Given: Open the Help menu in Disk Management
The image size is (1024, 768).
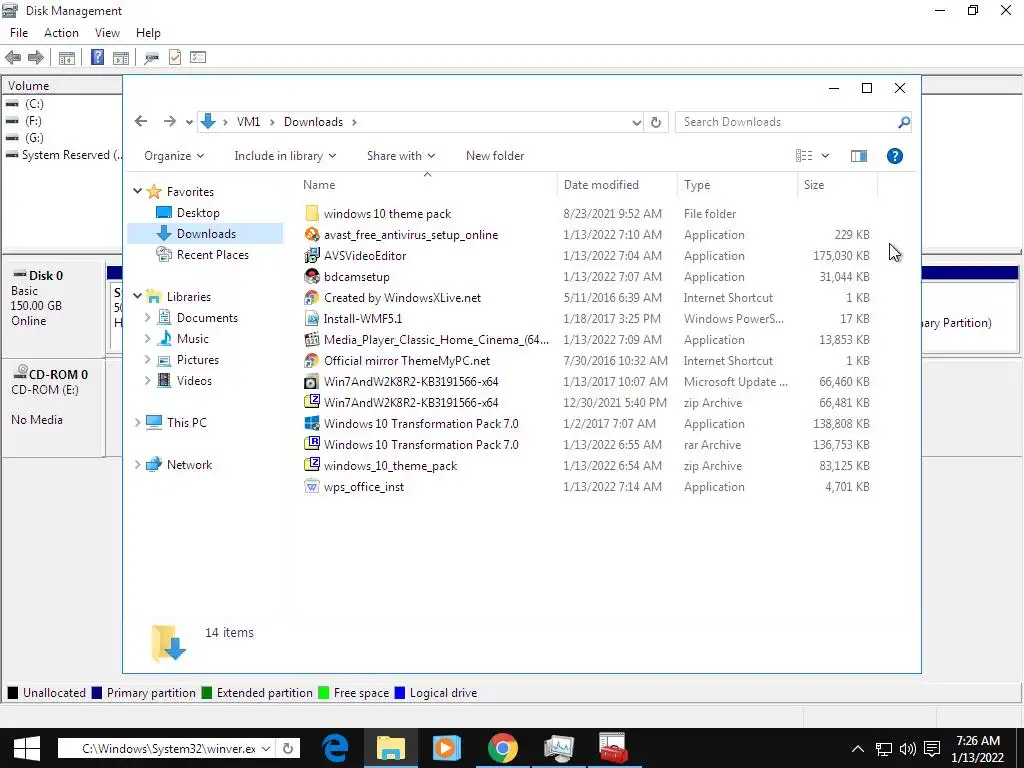Looking at the screenshot, I should [148, 33].
